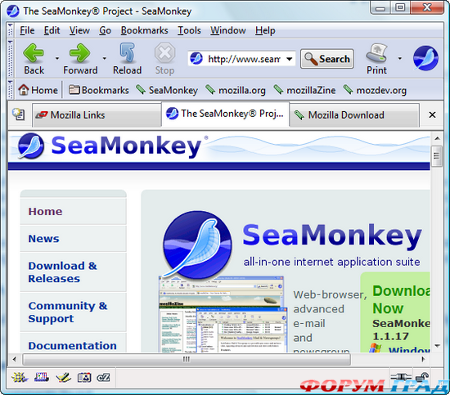450x395 pixels.
Task: Collapse the personal toolbar grippy
Action: [x=10, y=90]
